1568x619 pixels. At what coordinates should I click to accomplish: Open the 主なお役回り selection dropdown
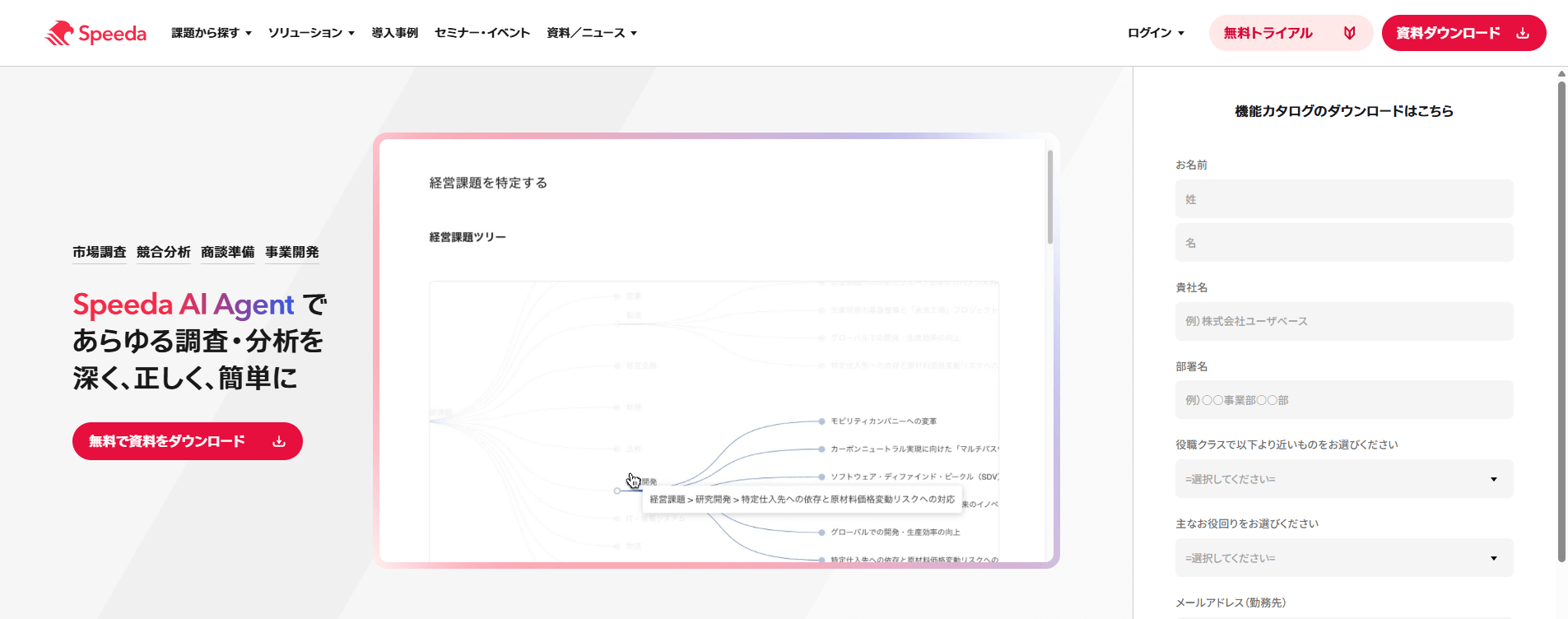pos(1343,558)
